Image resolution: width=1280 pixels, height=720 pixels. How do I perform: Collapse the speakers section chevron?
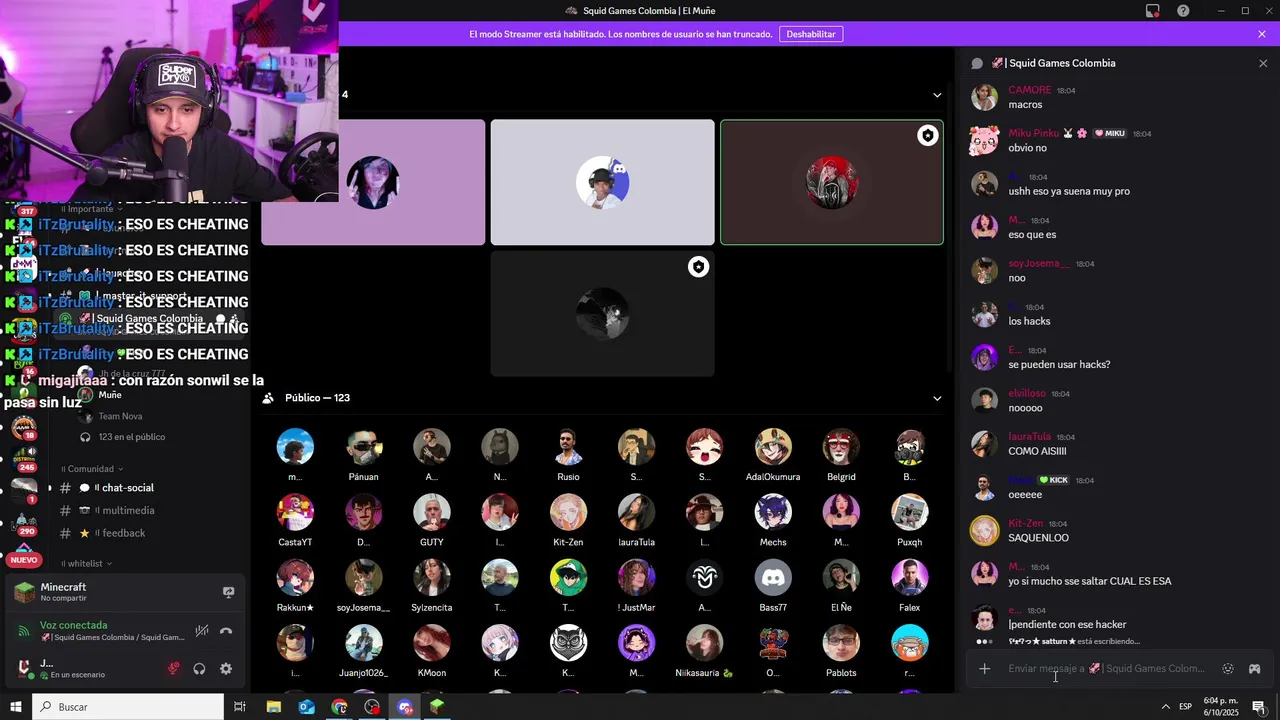(937, 95)
